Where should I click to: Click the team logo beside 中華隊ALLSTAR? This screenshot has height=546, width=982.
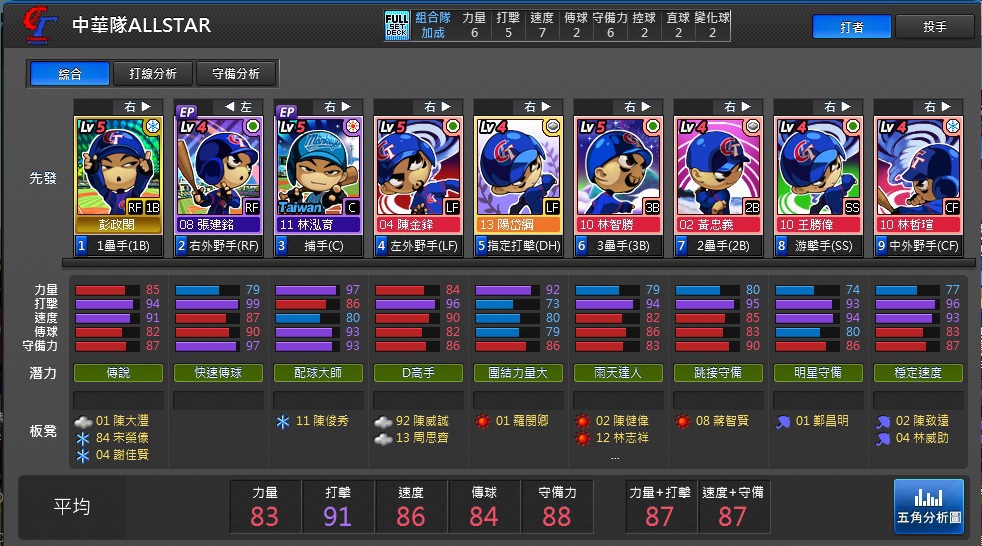pyautogui.click(x=39, y=25)
